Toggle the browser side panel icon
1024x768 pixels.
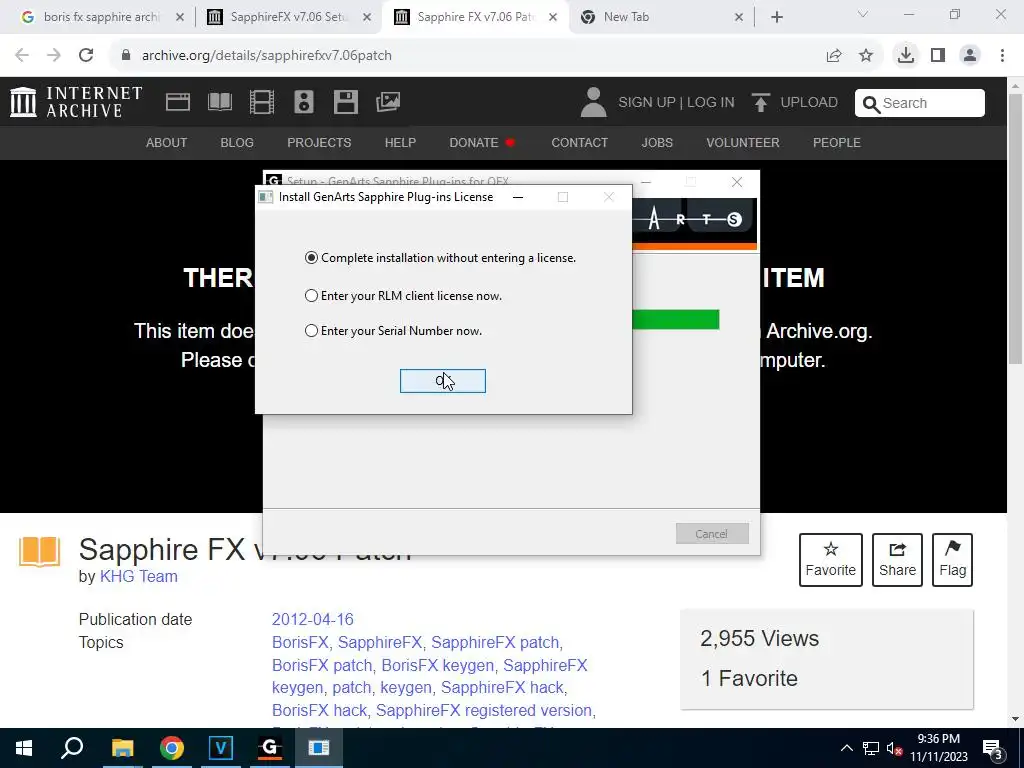click(938, 56)
